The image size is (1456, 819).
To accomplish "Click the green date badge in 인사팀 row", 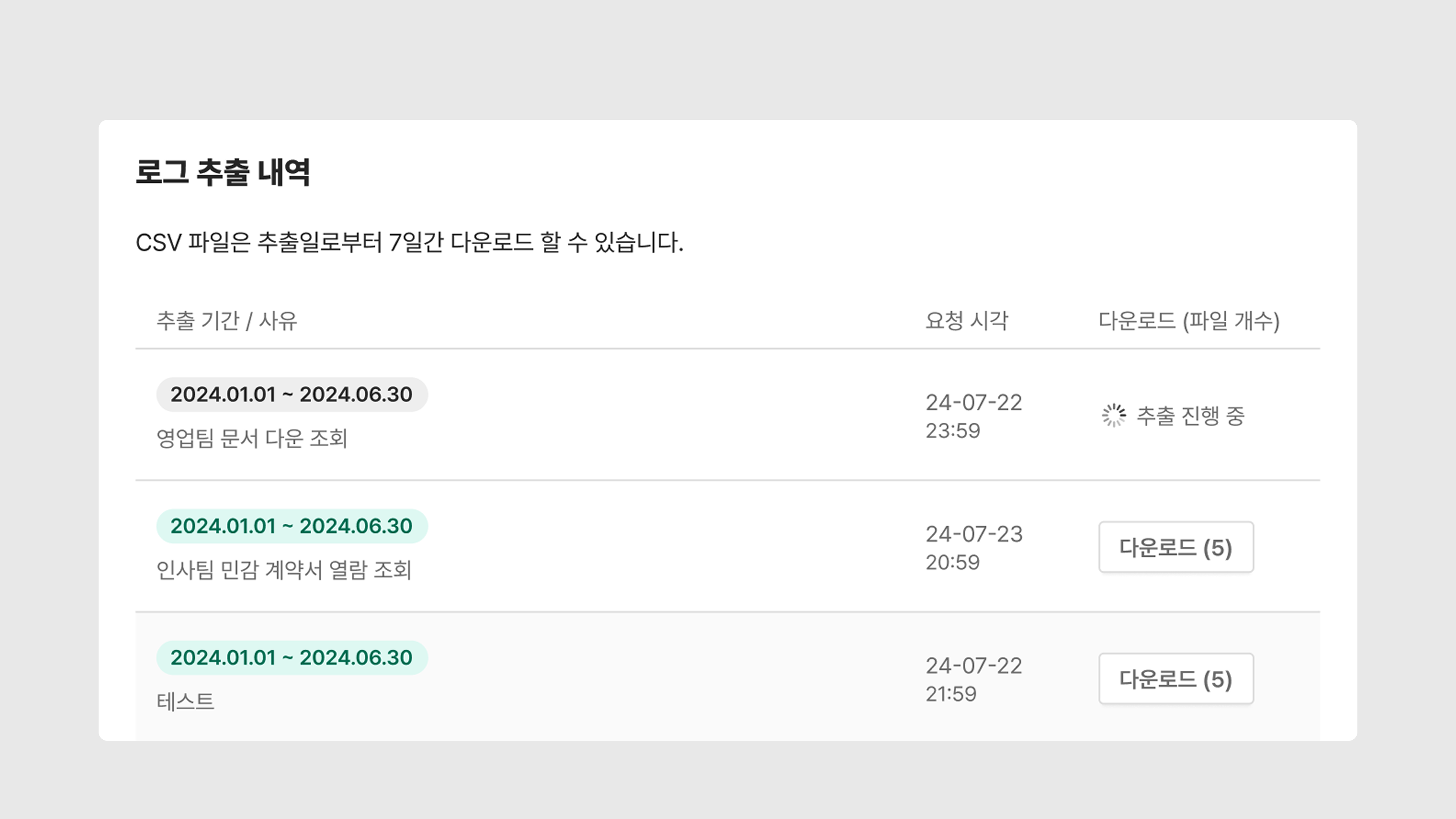I will tap(292, 526).
